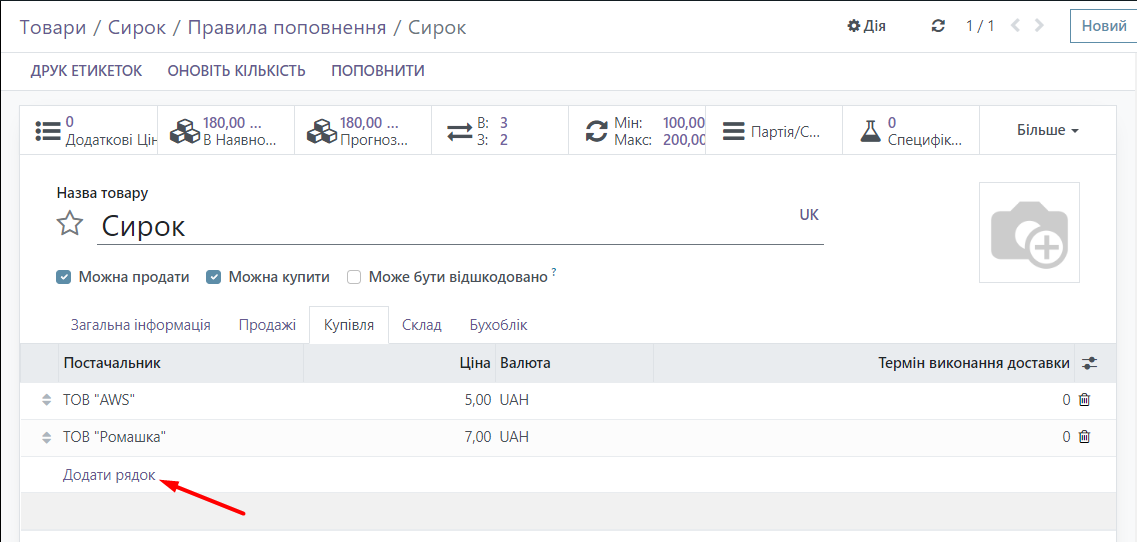Expand the Більше dropdown
The height and width of the screenshot is (542, 1137).
tap(1047, 131)
